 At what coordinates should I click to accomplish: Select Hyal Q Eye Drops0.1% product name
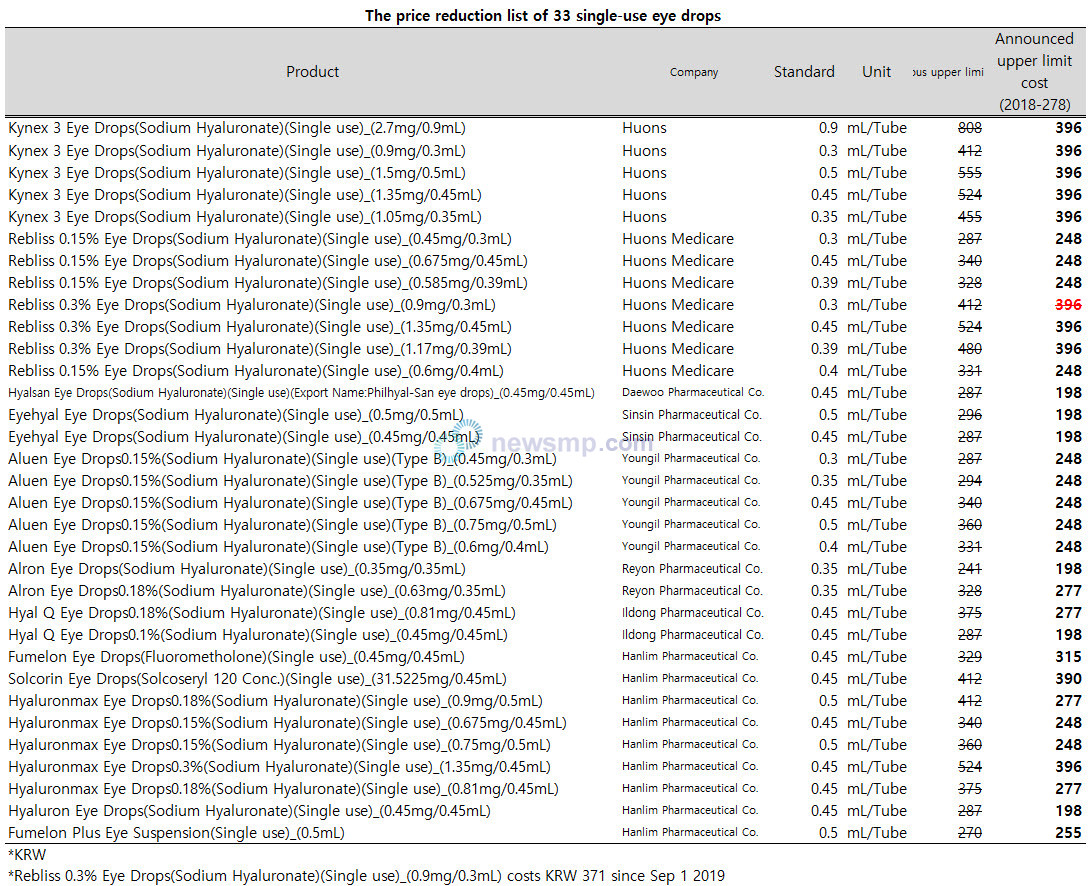[258, 635]
